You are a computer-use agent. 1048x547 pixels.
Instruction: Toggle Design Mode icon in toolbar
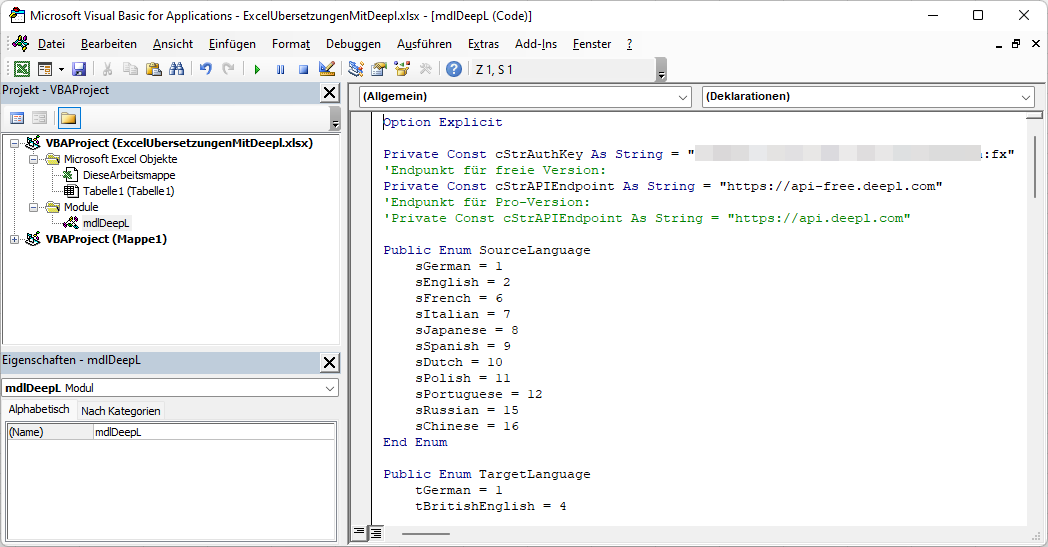click(326, 69)
